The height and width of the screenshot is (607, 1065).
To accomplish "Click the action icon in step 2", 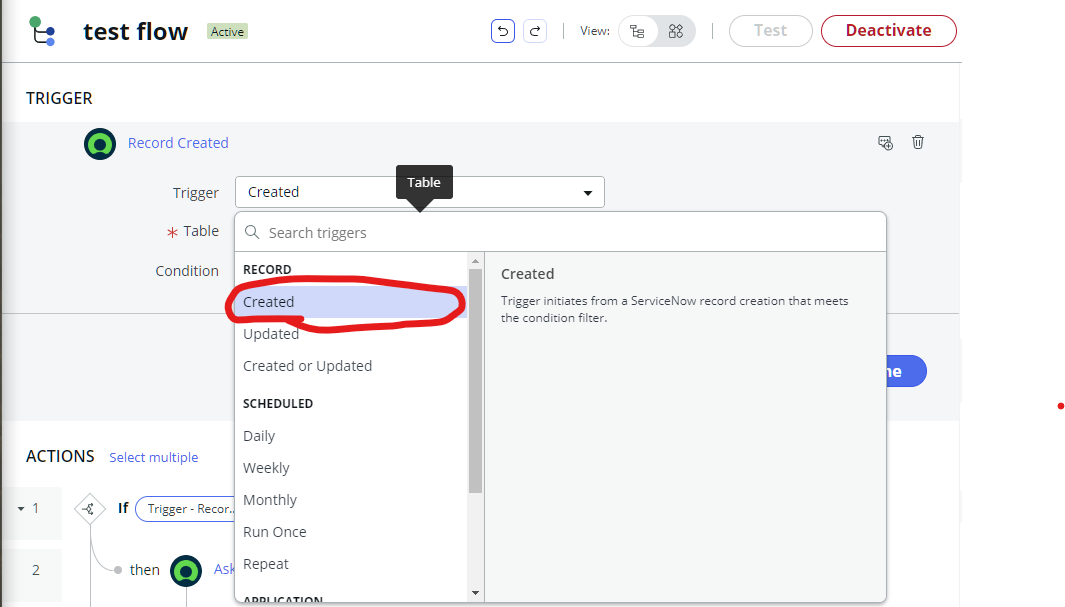I will click(186, 571).
